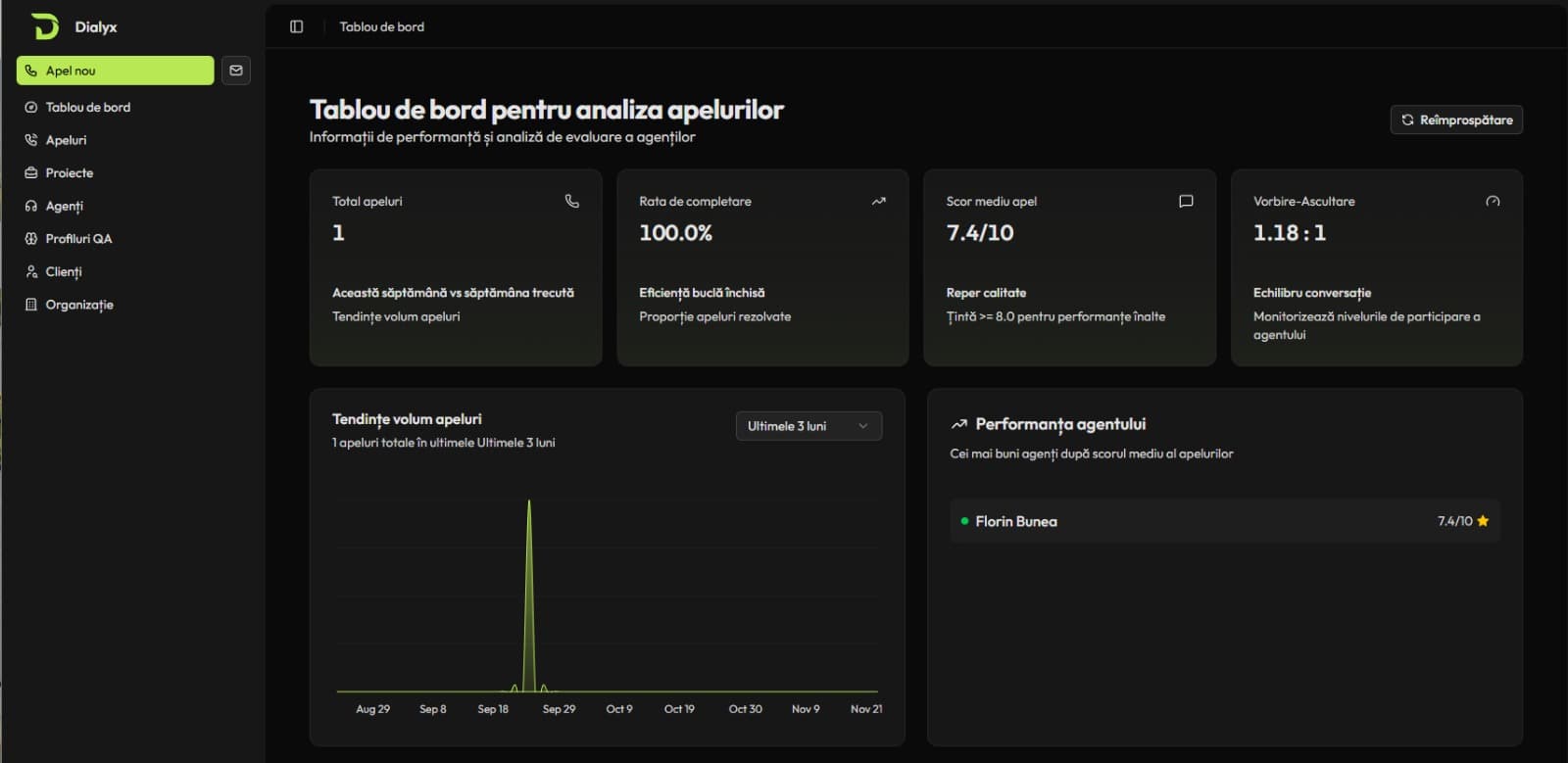Start a new call with Apel nou

(115, 71)
